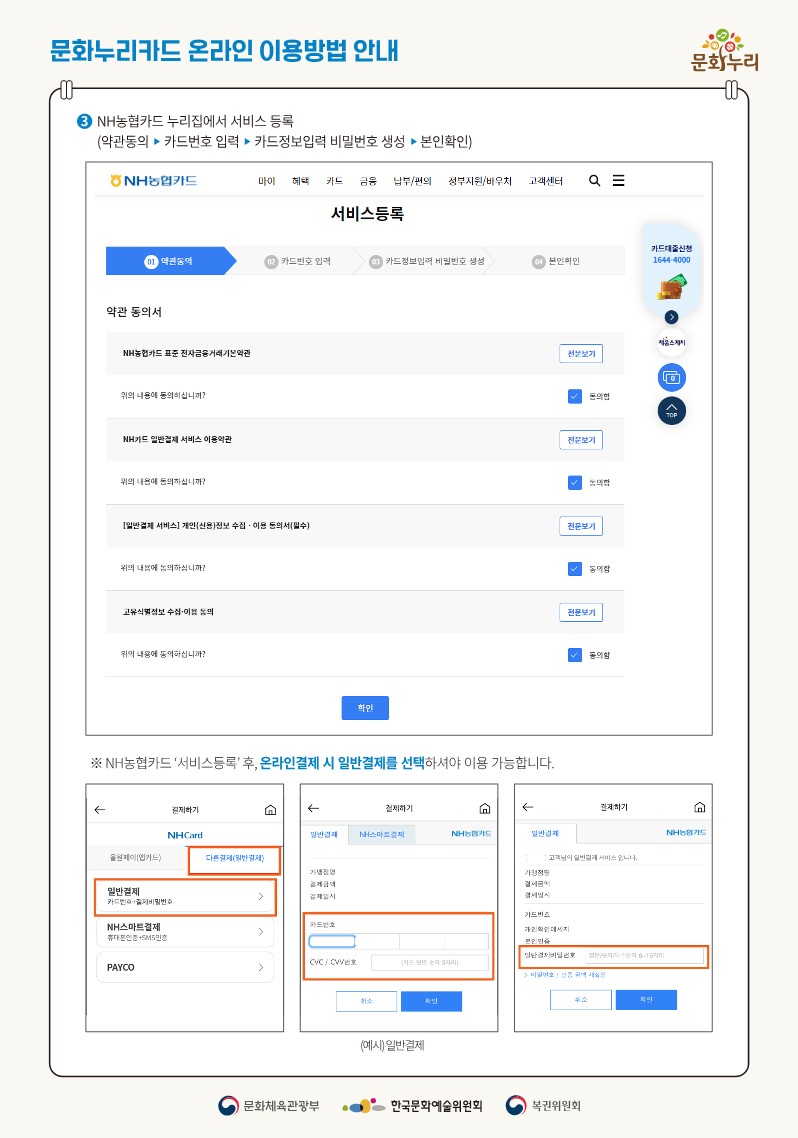The height and width of the screenshot is (1138, 798).
Task: Uncheck agreement for 일반결제 서비스 이용약관
Action: point(575,483)
